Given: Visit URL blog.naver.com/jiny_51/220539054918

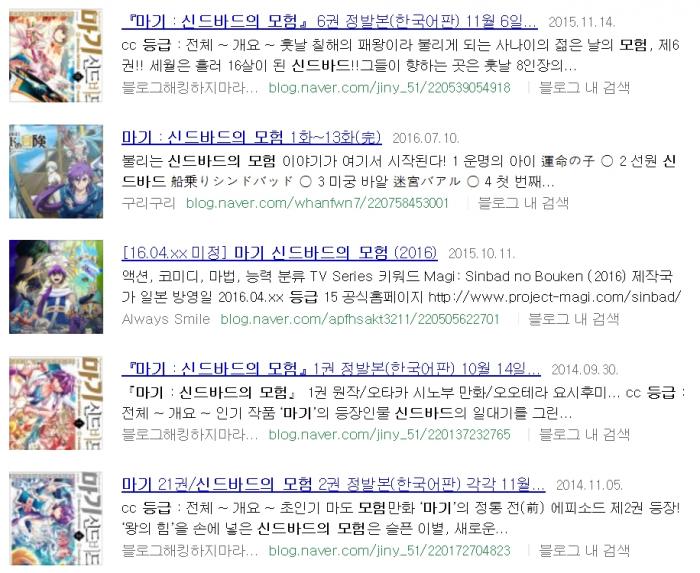Looking at the screenshot, I should click(x=389, y=87).
